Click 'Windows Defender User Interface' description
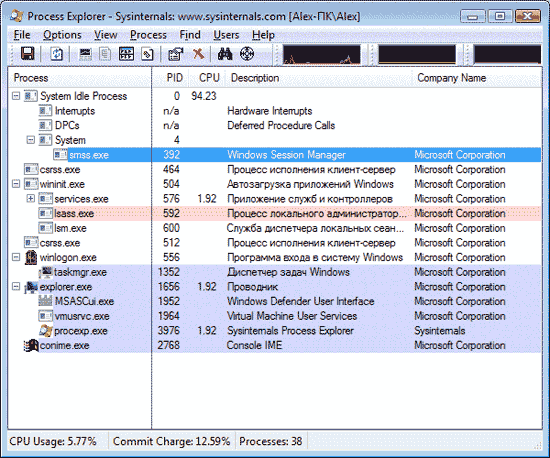 (x=301, y=301)
